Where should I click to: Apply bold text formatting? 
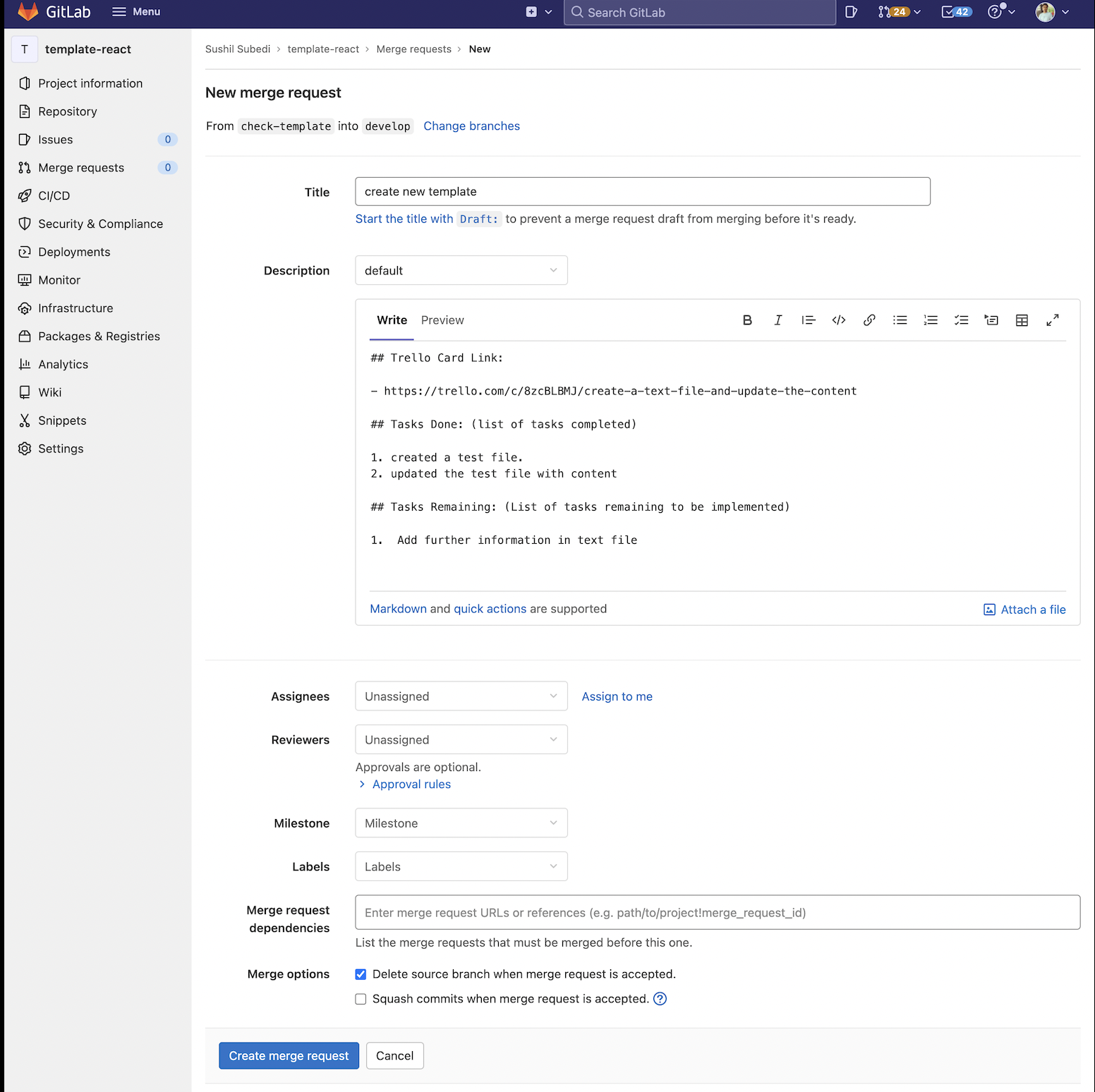click(x=747, y=320)
